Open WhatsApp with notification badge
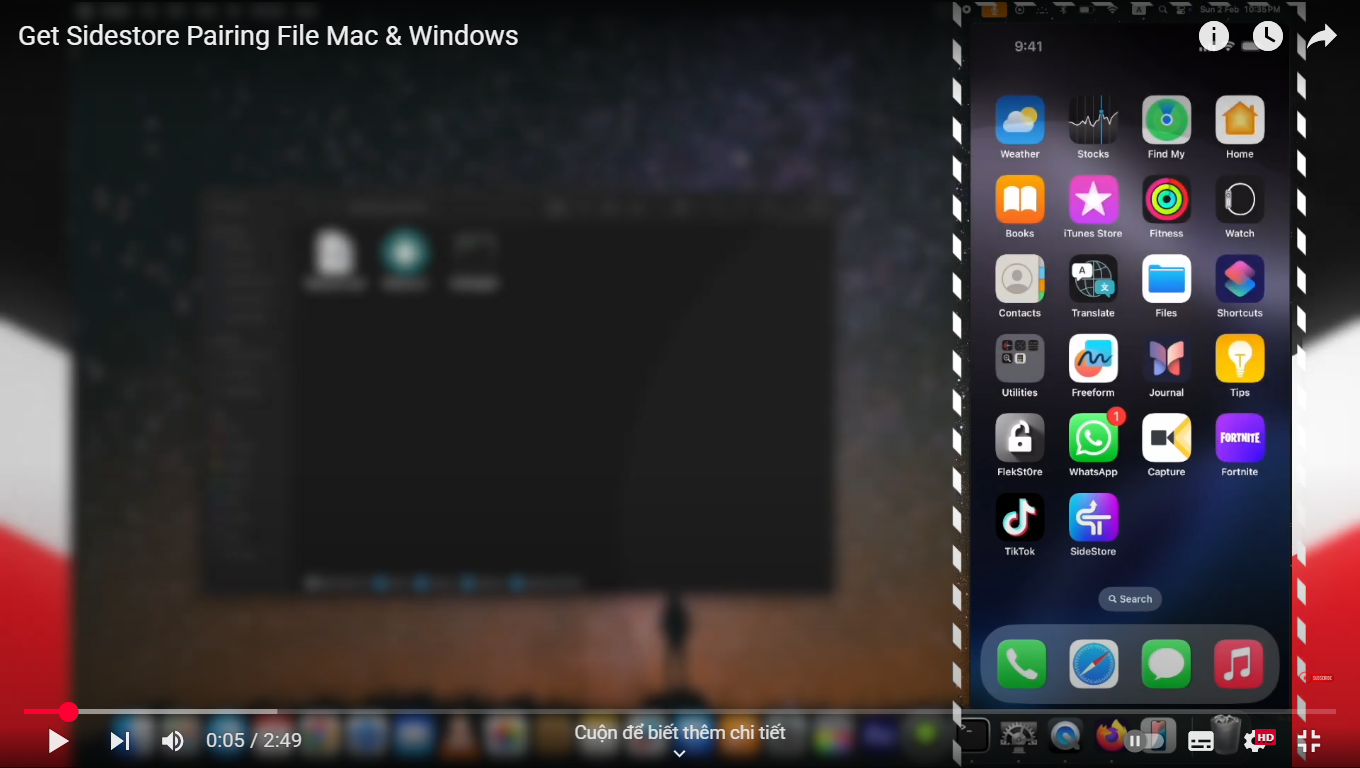Screen dimensions: 1360x768 (1093, 438)
